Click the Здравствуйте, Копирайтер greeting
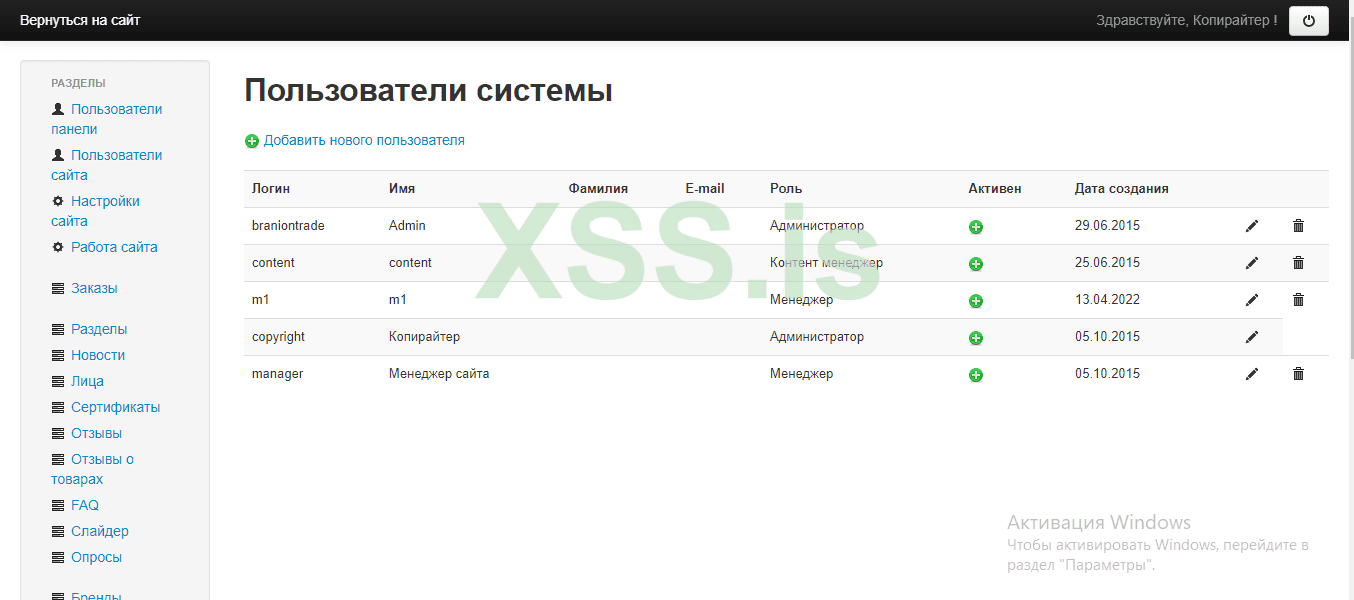This screenshot has height=600, width=1354. pyautogui.click(x=1186, y=20)
